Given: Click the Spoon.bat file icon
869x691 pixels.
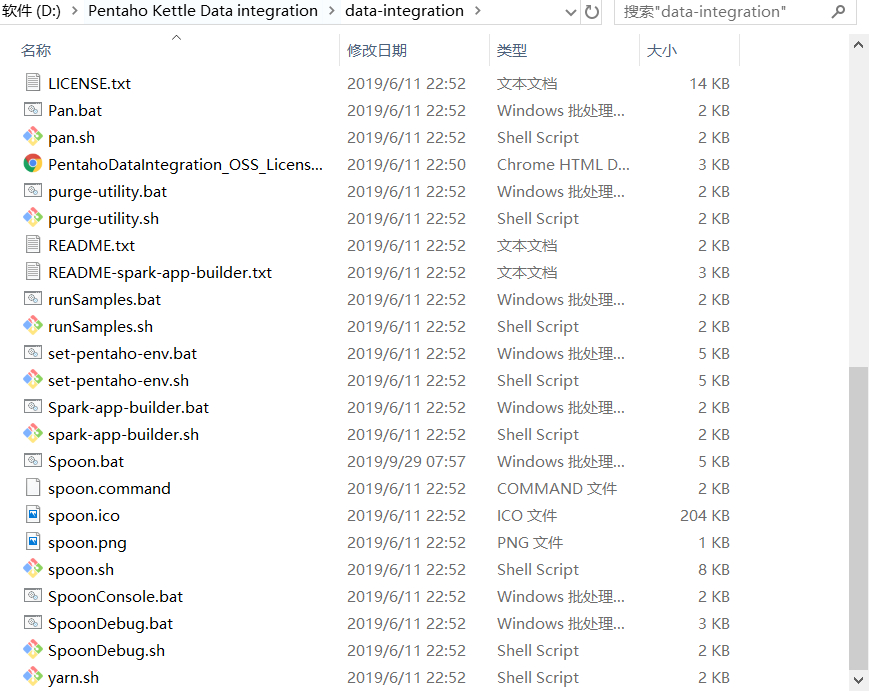Looking at the screenshot, I should click(x=32, y=462).
